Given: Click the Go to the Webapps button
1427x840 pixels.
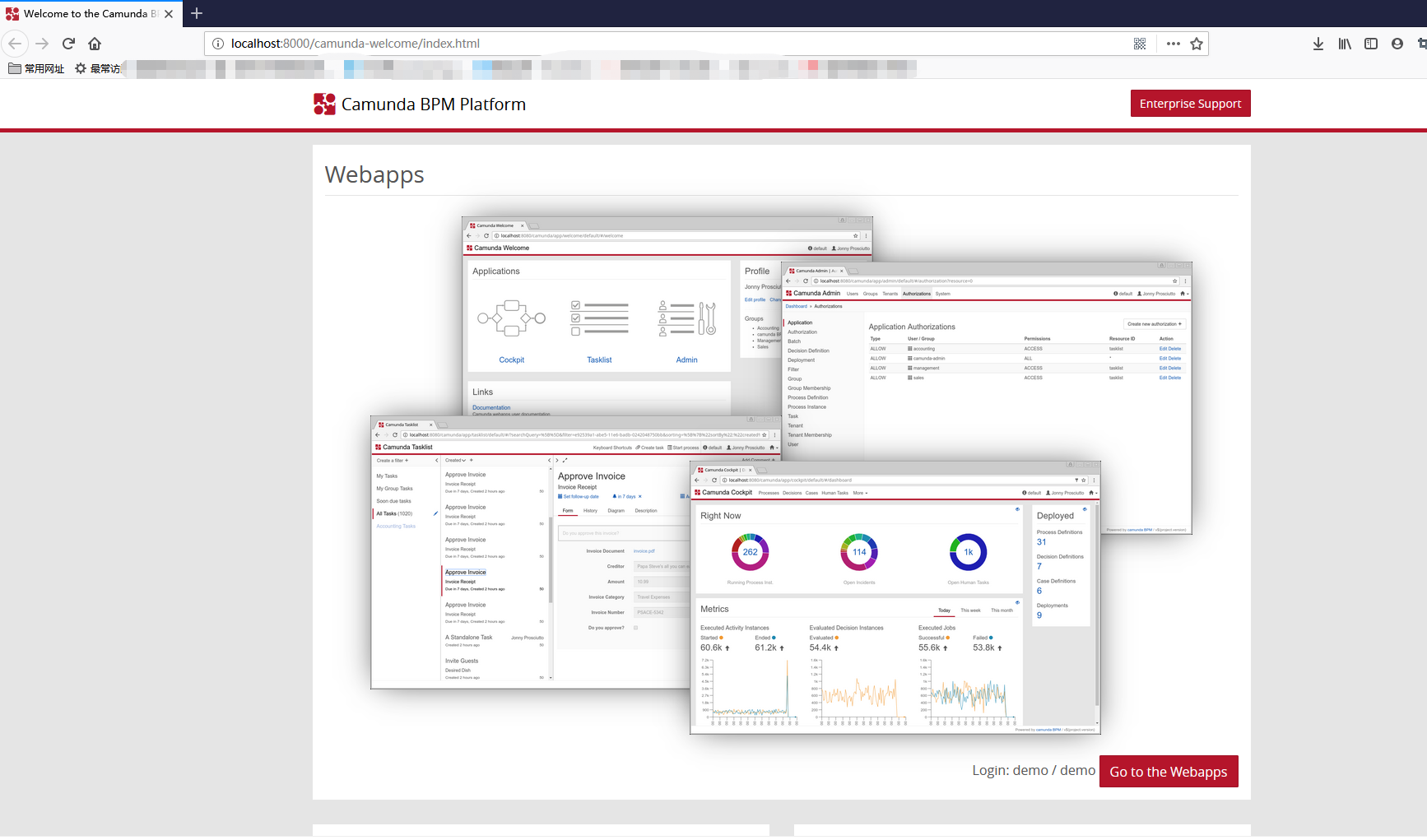Looking at the screenshot, I should point(1168,771).
